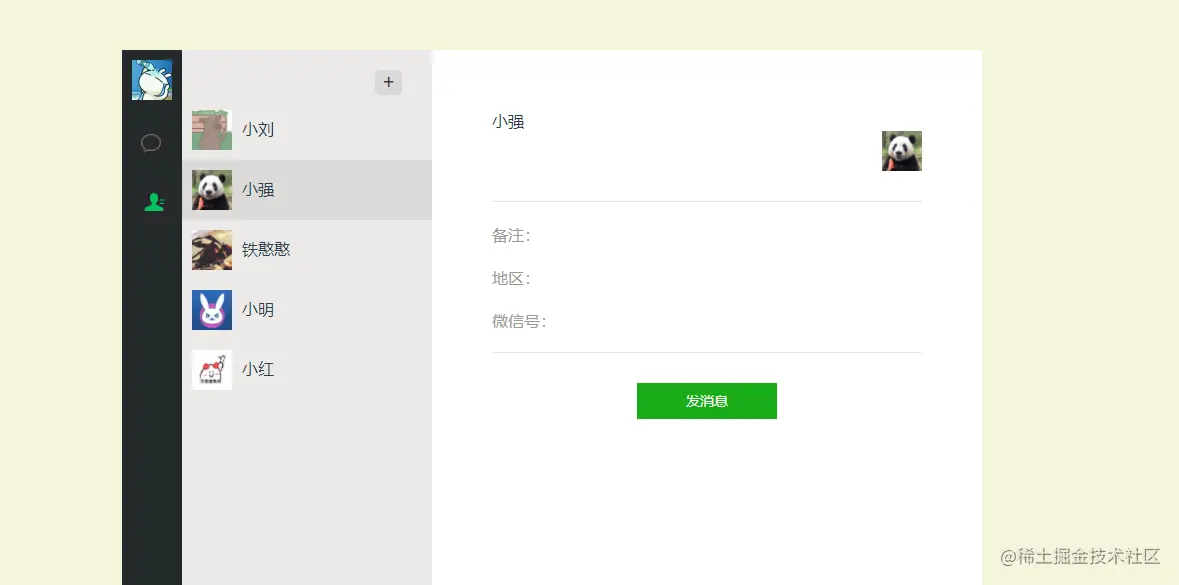1179x585 pixels.
Task: Add a new contact with plus button
Action: [x=389, y=82]
